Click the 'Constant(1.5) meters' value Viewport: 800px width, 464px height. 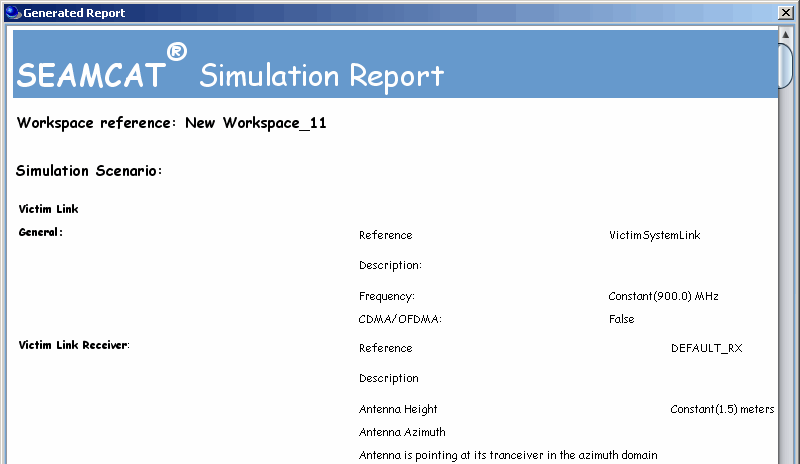[x=722, y=409]
